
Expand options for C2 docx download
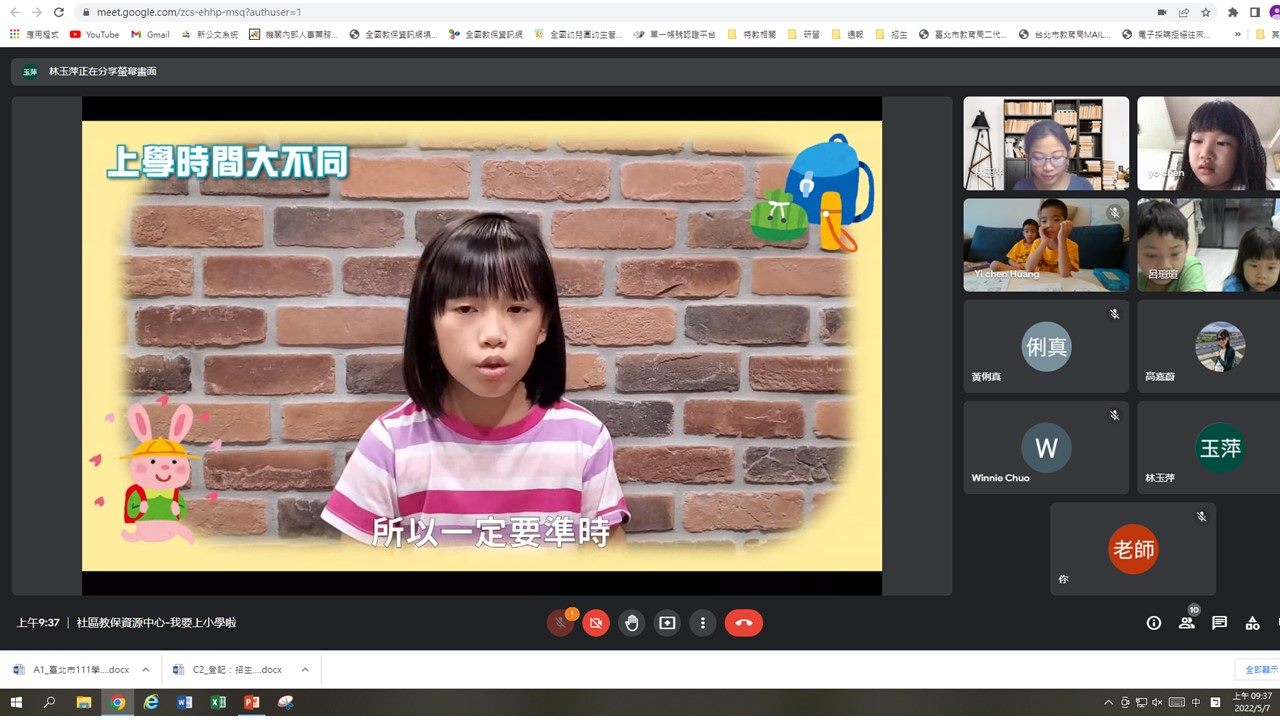305,670
